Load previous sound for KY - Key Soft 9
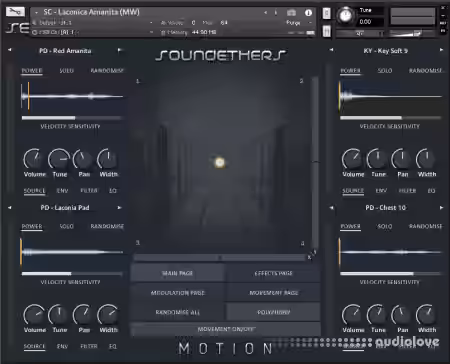 [x=331, y=50]
